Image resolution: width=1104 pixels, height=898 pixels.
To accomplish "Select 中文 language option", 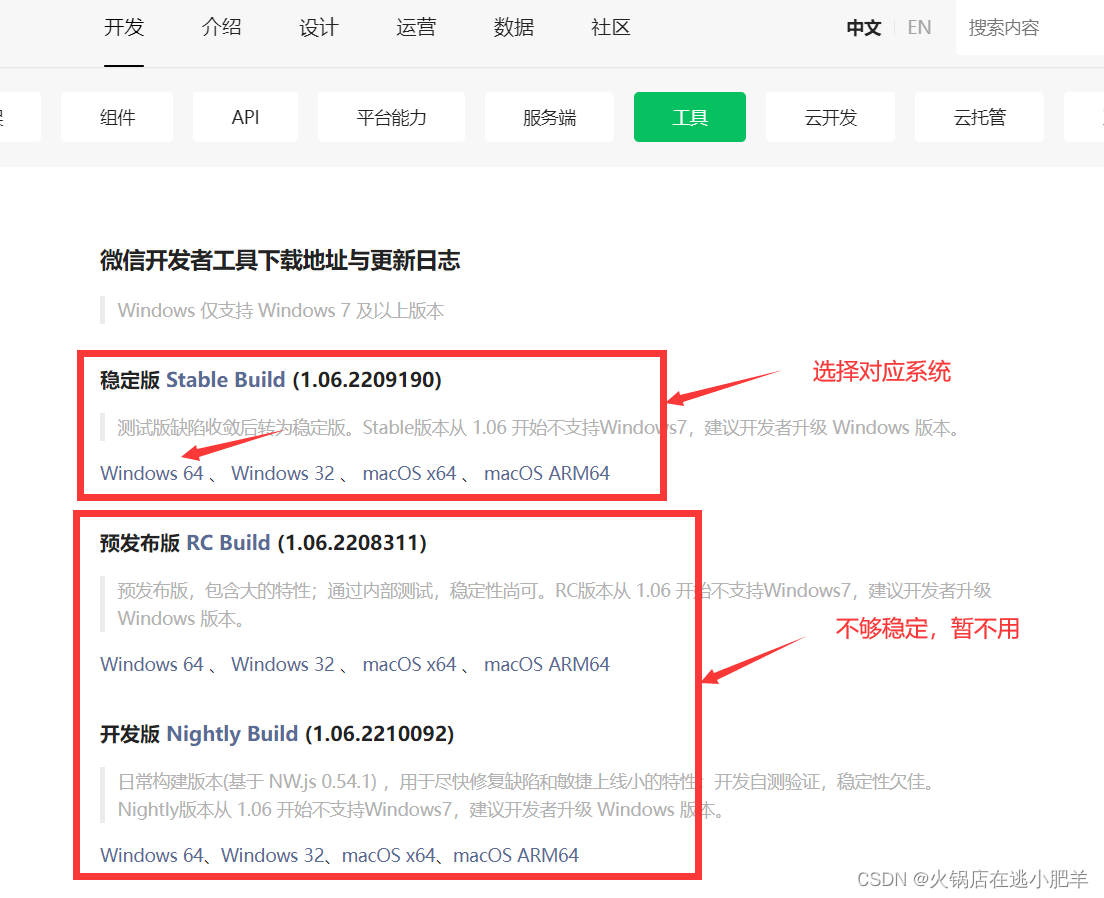I will [x=864, y=27].
